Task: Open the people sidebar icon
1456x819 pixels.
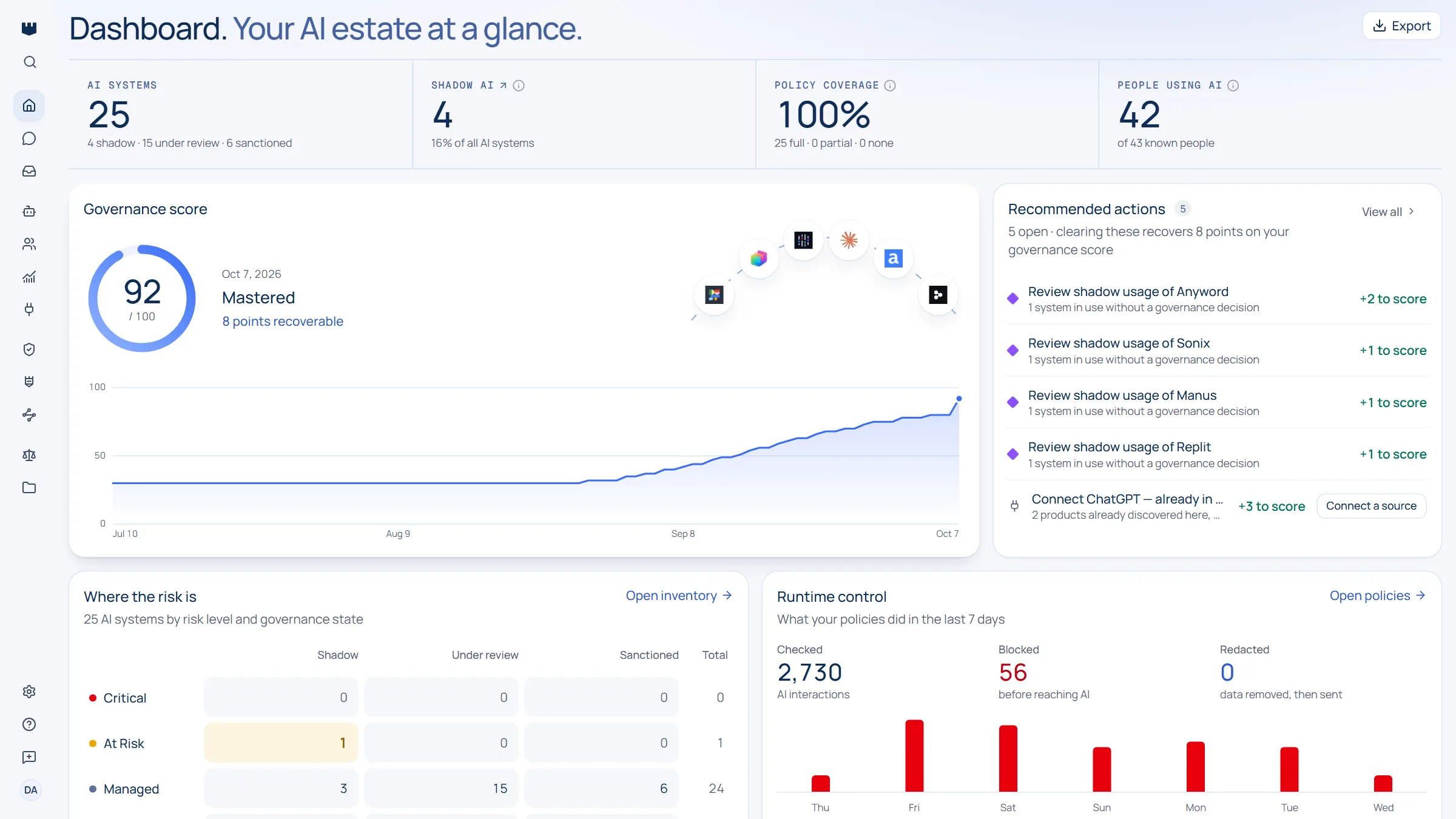Action: 29,244
